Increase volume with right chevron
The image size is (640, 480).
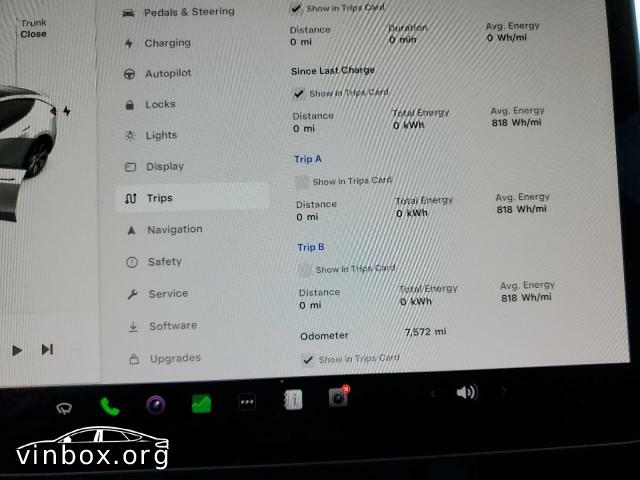coord(503,391)
